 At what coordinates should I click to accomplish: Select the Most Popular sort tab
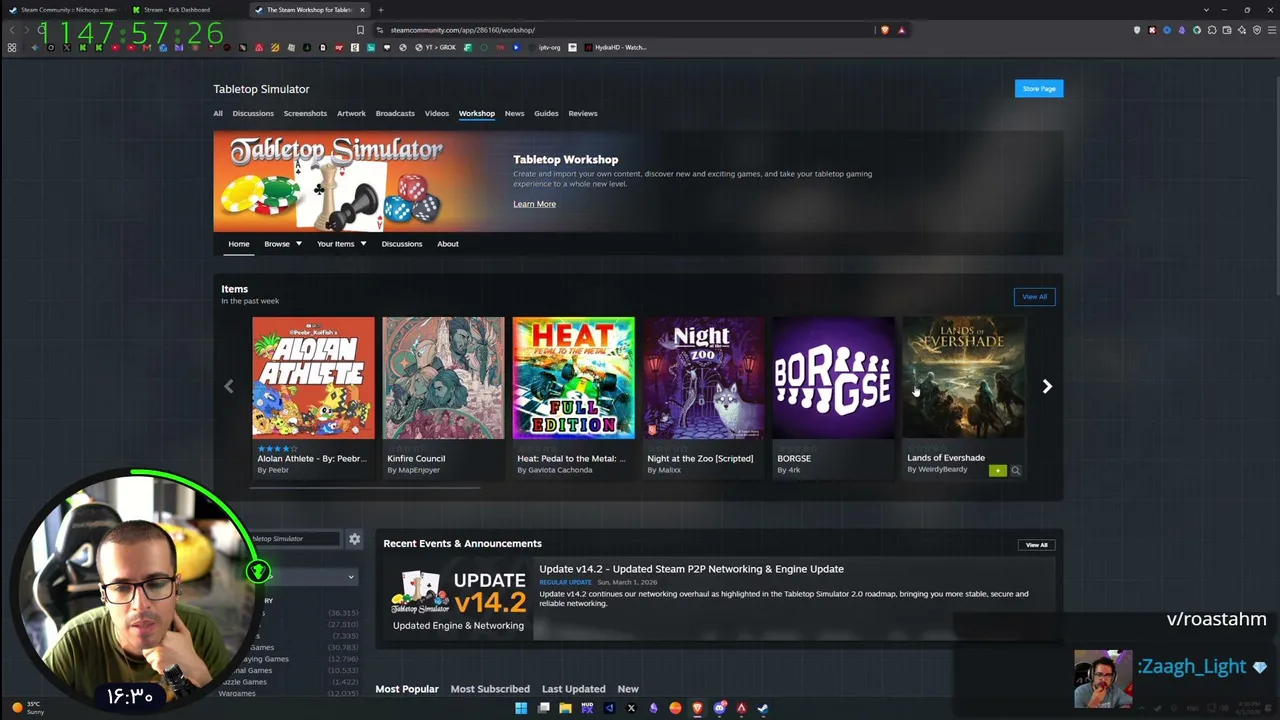coord(407,689)
